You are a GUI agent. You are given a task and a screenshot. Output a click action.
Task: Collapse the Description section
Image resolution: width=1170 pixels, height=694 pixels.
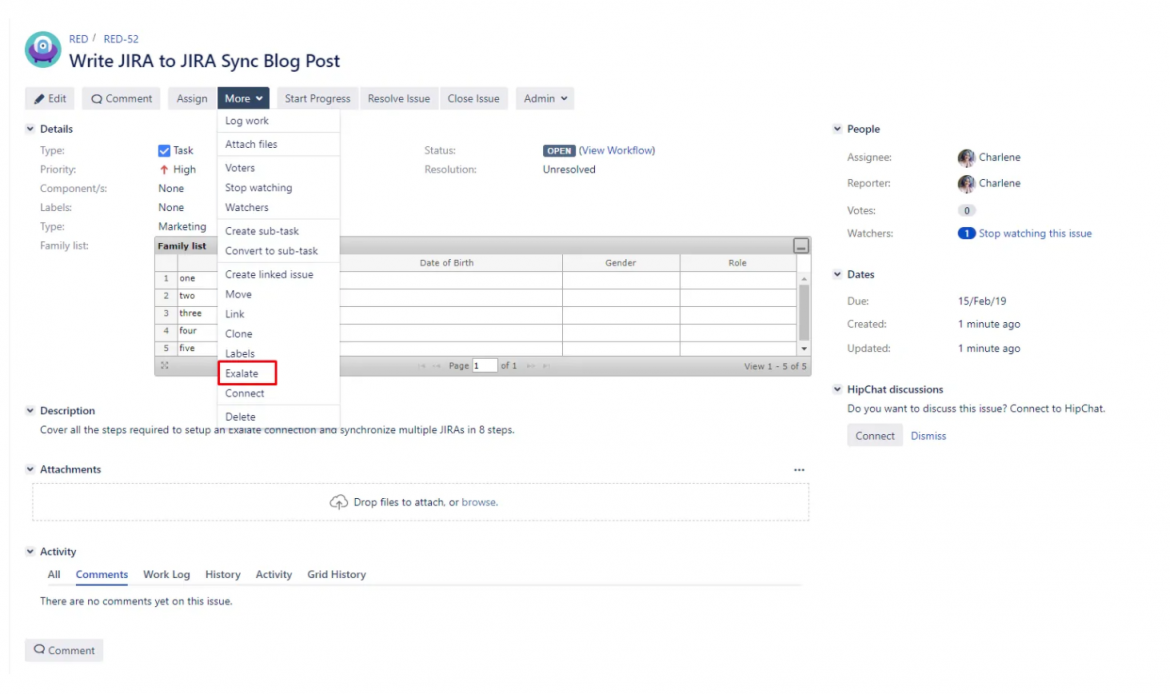click(x=31, y=410)
